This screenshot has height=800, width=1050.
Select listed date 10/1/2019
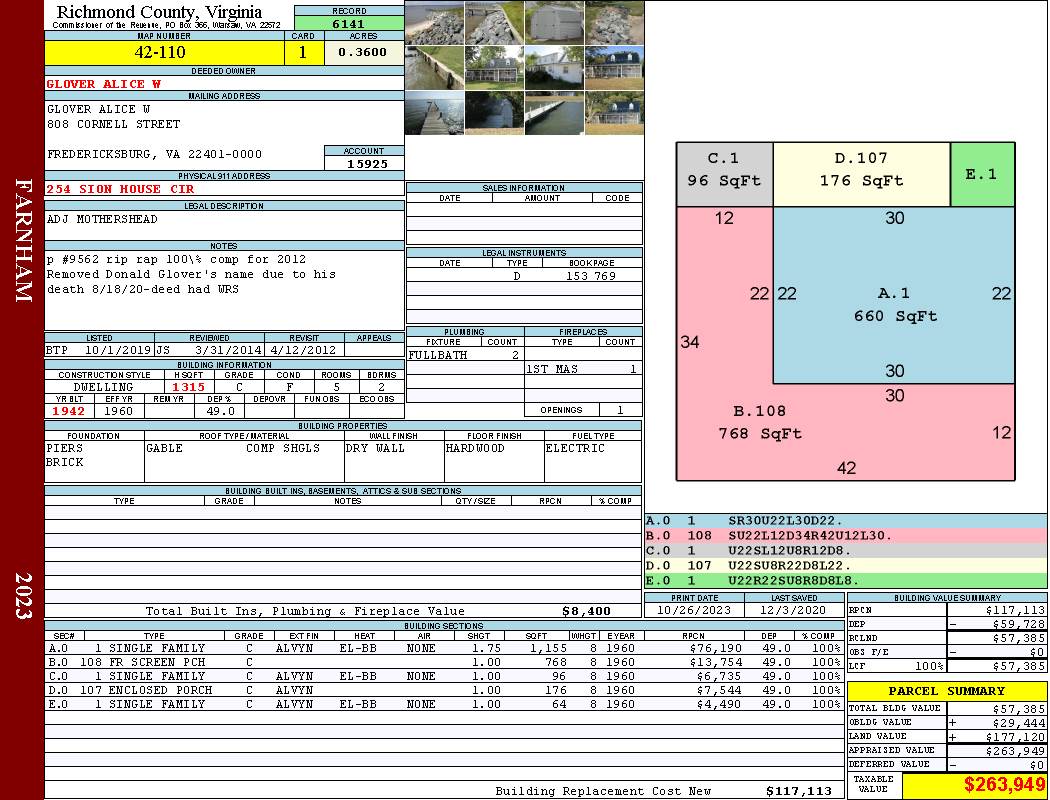(x=117, y=350)
